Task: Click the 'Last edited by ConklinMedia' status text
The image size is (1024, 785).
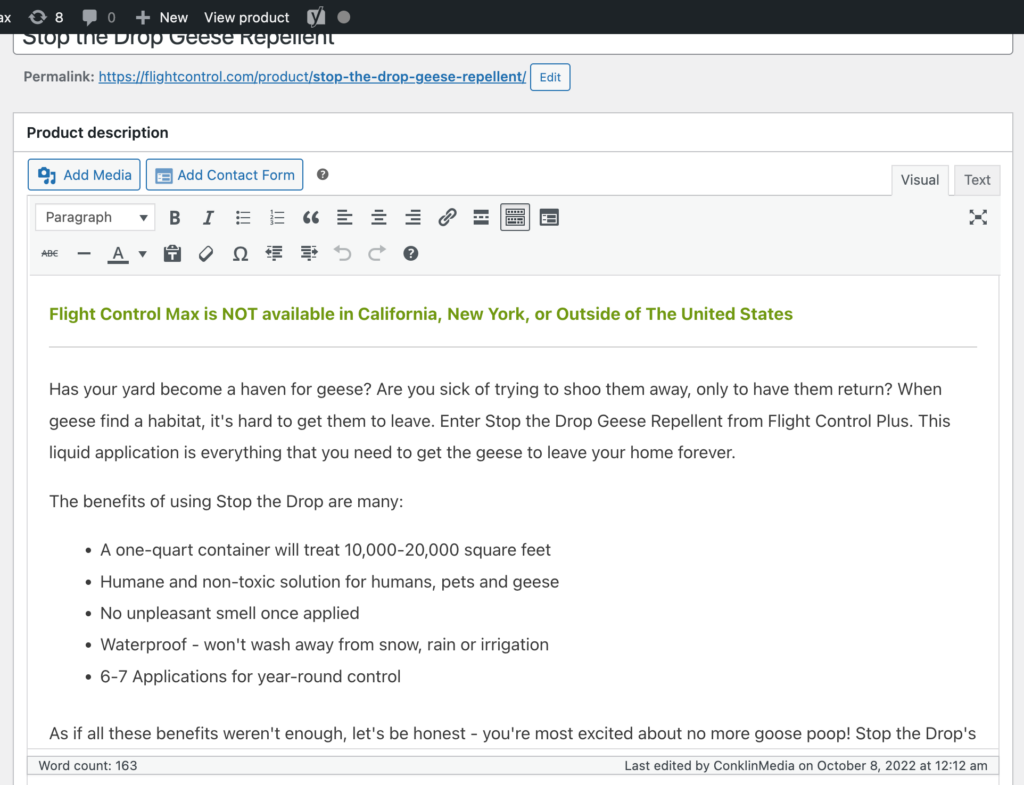Action: 806,765
